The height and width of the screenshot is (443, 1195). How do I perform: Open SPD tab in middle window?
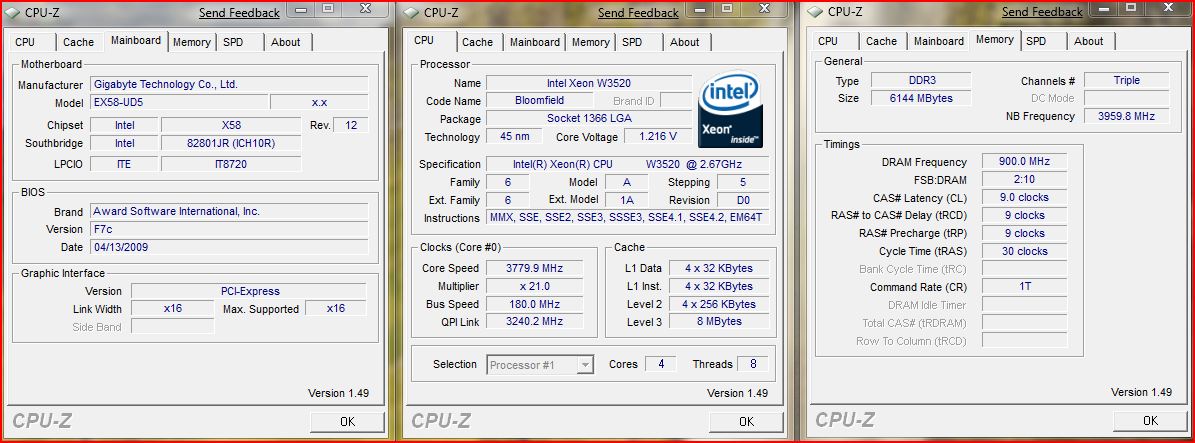point(633,42)
